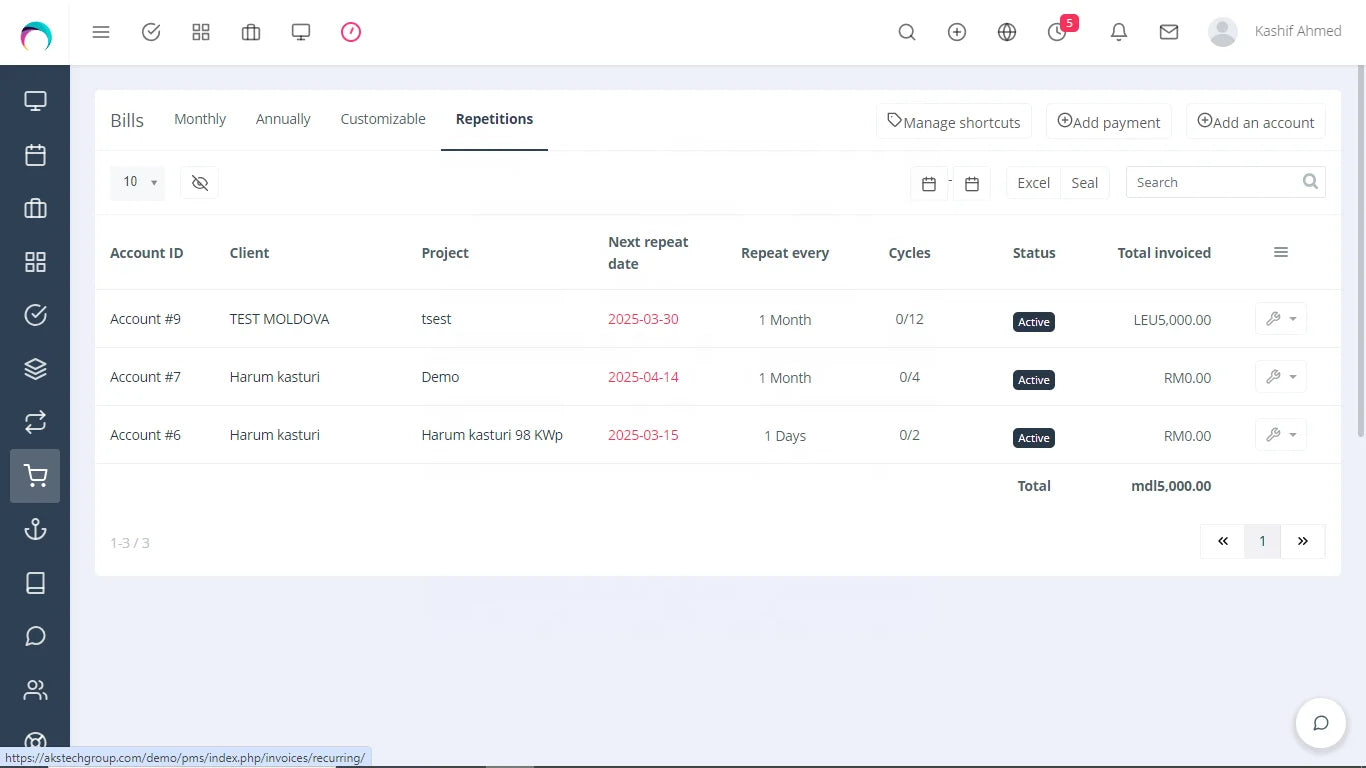
Task: Click the sidebar anchor icon
Action: coord(35,529)
